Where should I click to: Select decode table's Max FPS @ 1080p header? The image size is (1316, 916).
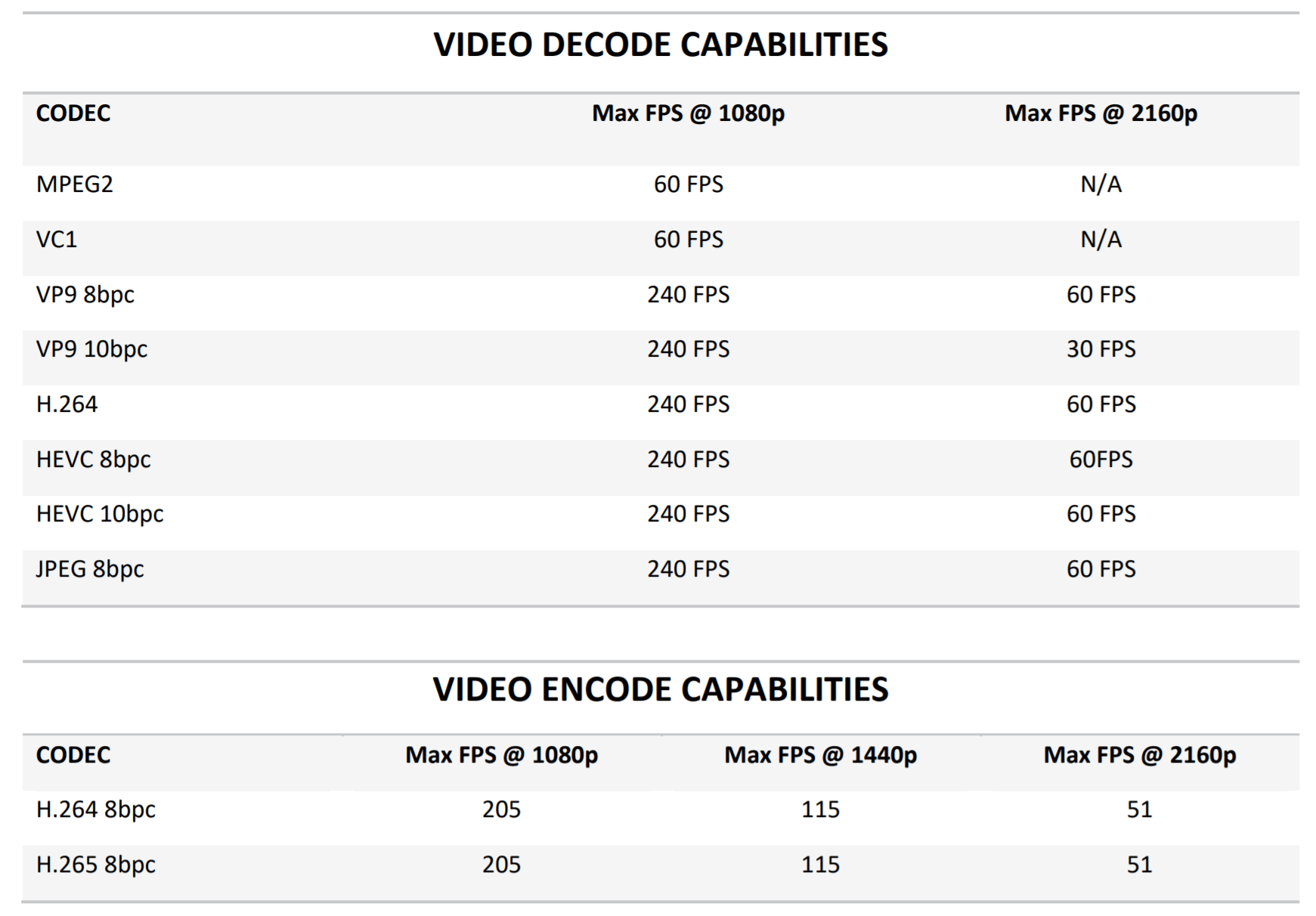pyautogui.click(x=688, y=113)
